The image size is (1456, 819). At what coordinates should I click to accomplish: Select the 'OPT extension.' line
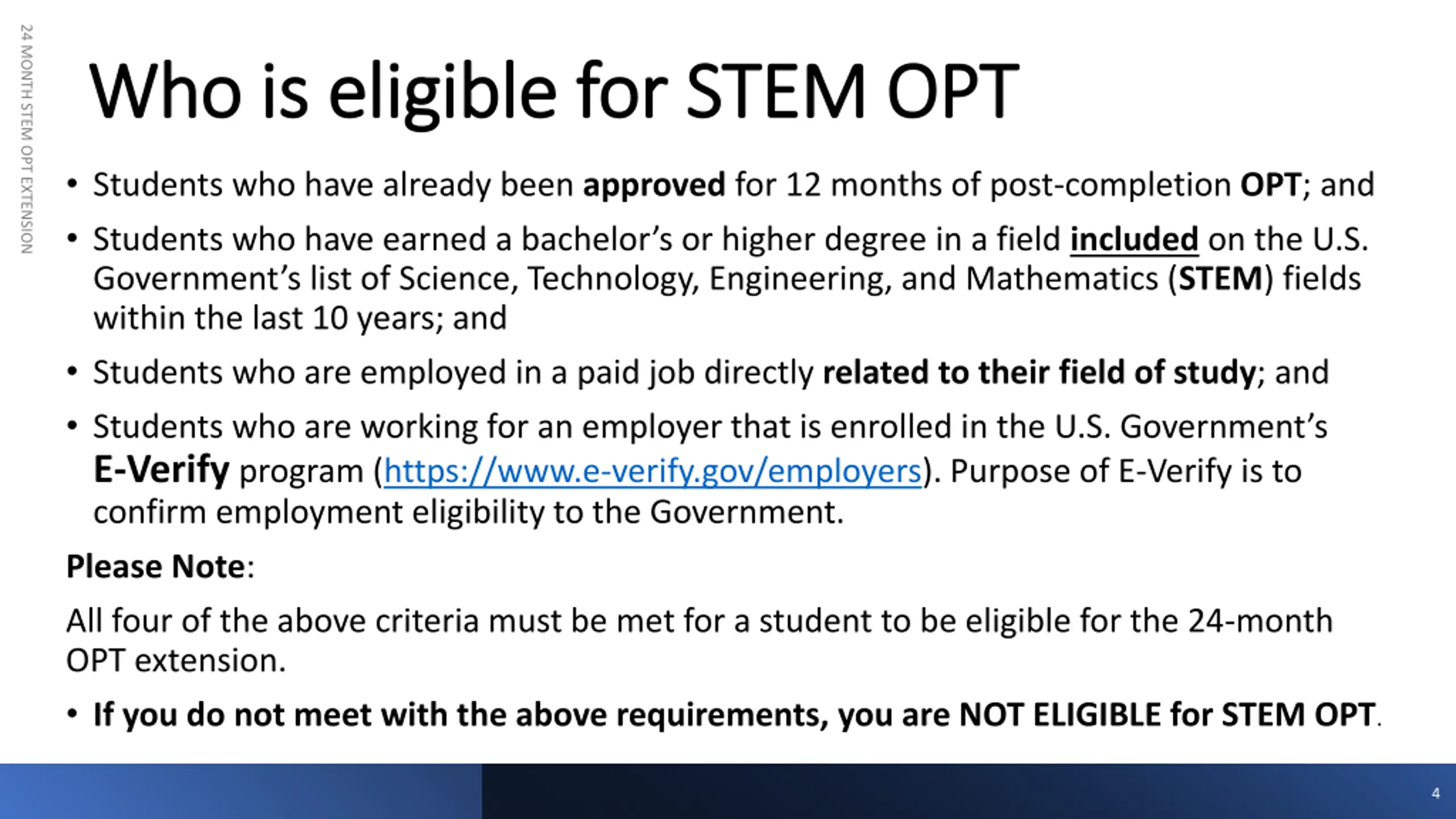[176, 660]
